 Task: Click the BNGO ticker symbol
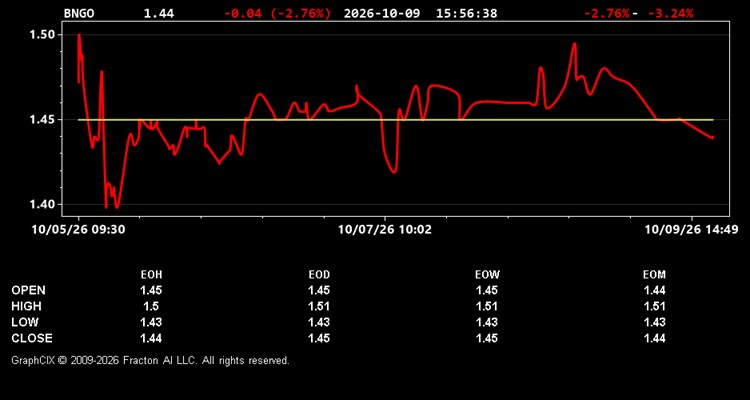[79, 13]
